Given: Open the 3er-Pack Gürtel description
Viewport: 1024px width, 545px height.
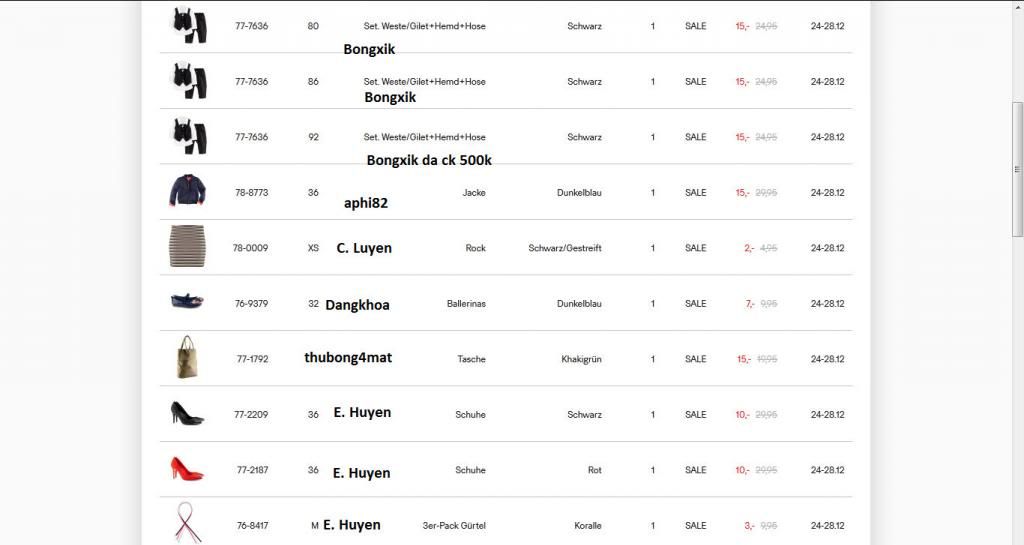Looking at the screenshot, I should click(454, 526).
